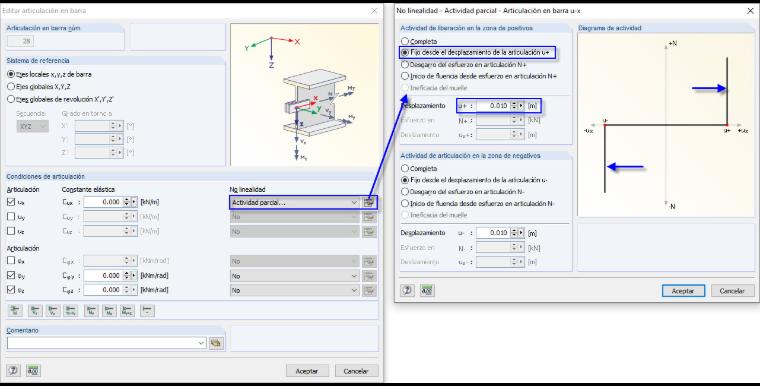Viewport: 760px width, 386px height.
Task: Close the Editar articulación en barra dialog
Action: click(x=374, y=11)
